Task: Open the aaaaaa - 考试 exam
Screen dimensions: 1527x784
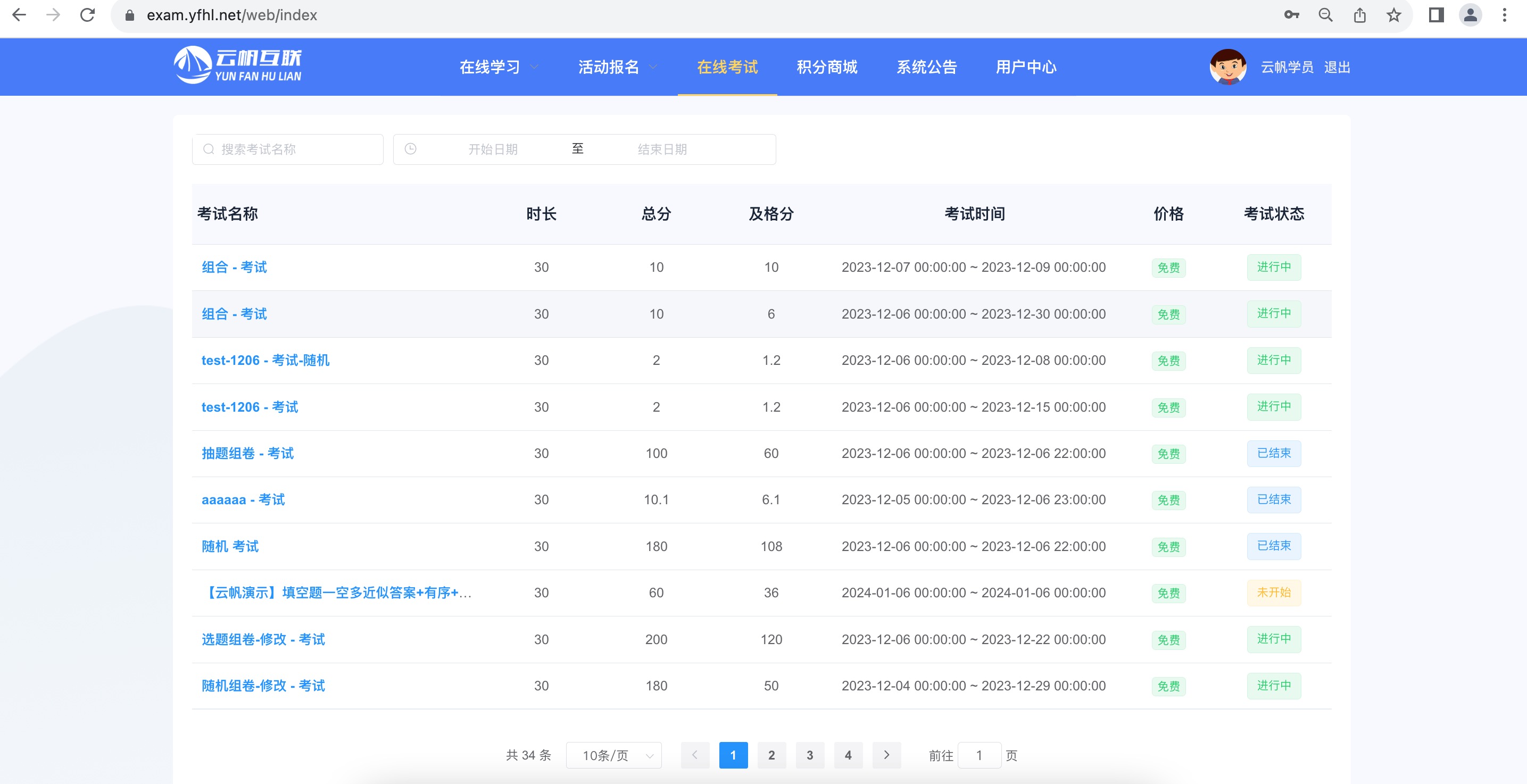Action: tap(243, 499)
